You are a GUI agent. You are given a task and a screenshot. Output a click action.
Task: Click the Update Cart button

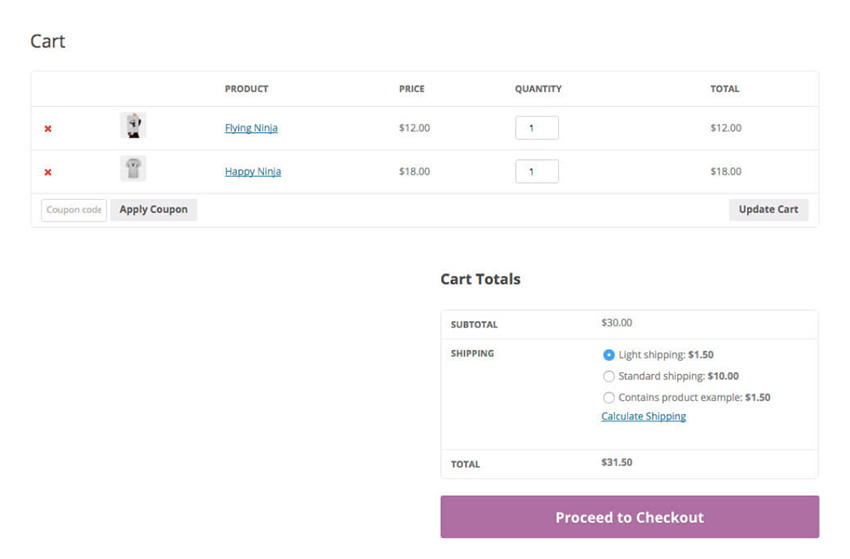[768, 210]
